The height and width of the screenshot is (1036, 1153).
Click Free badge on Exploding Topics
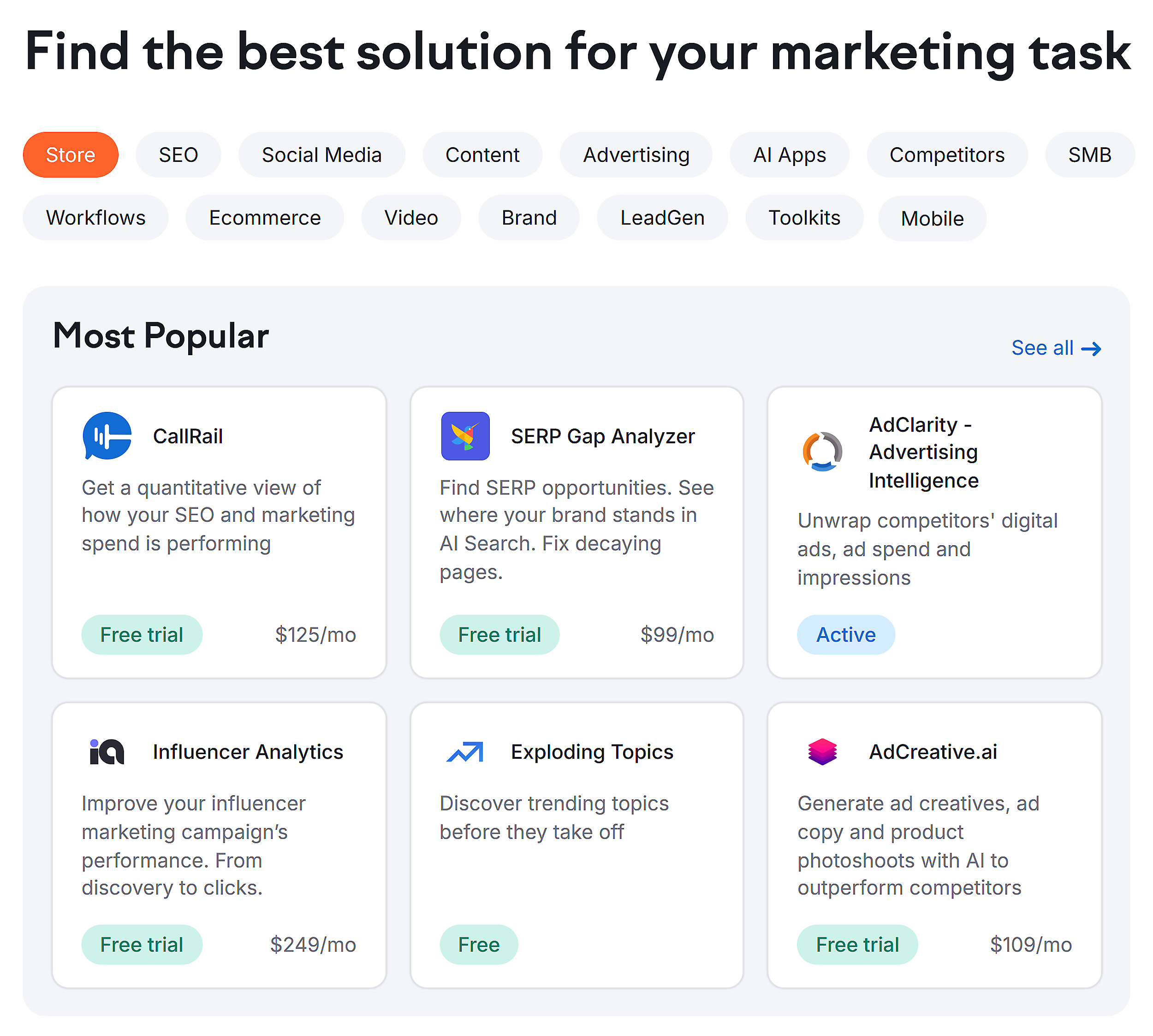coord(479,944)
